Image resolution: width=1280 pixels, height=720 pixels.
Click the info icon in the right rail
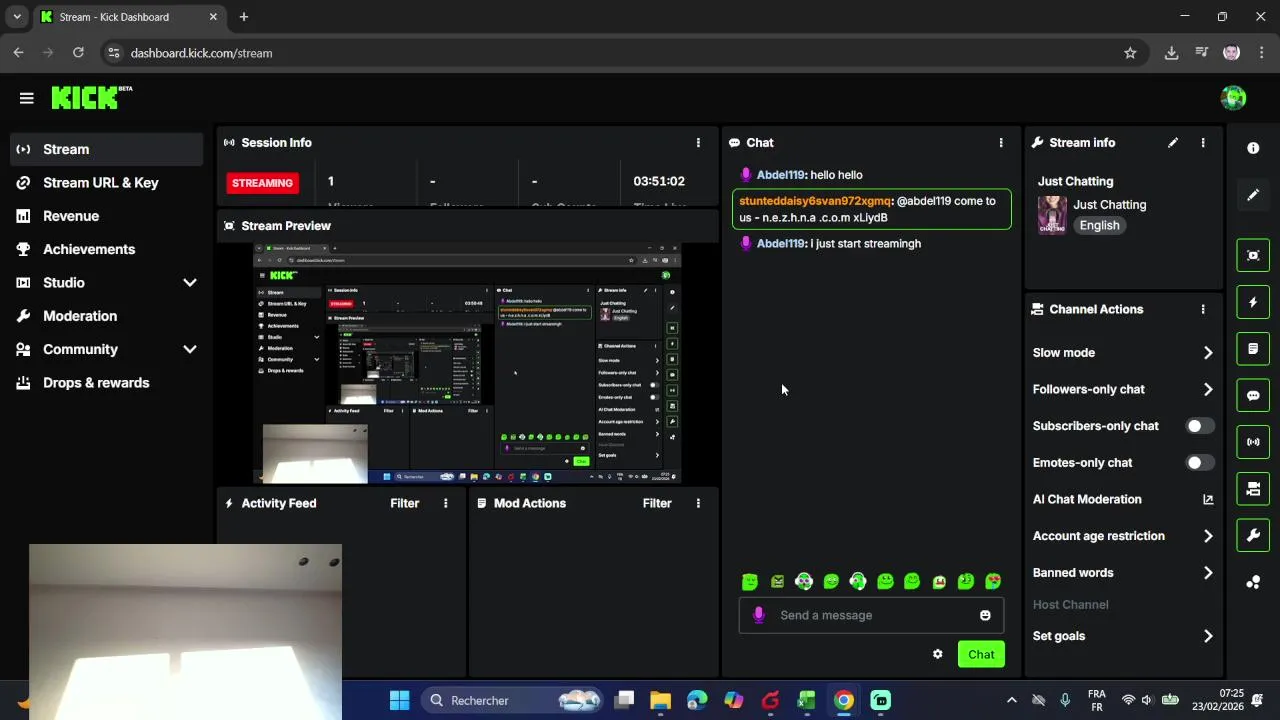pyautogui.click(x=1253, y=148)
